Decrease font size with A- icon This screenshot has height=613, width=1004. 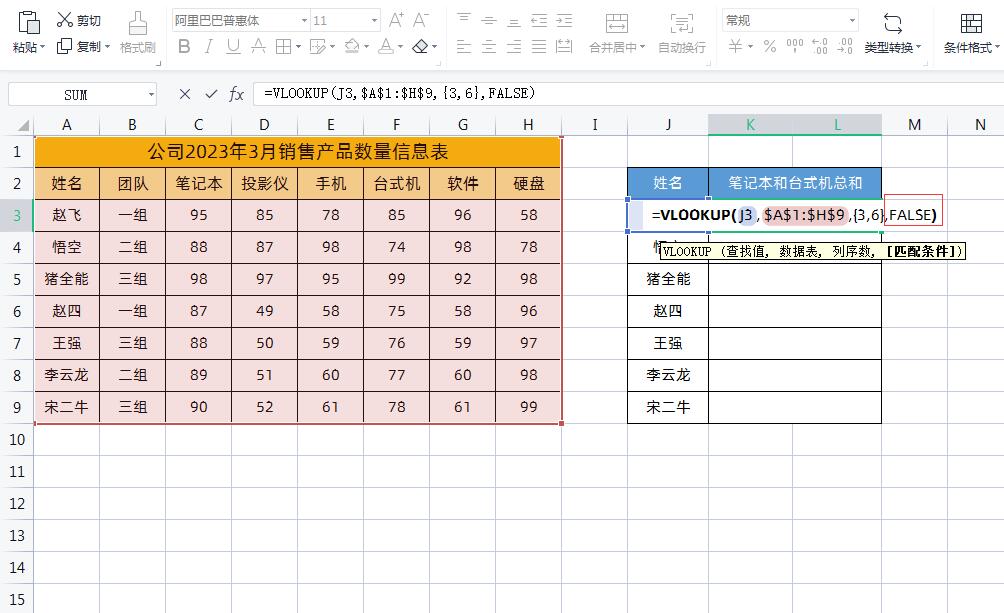421,20
